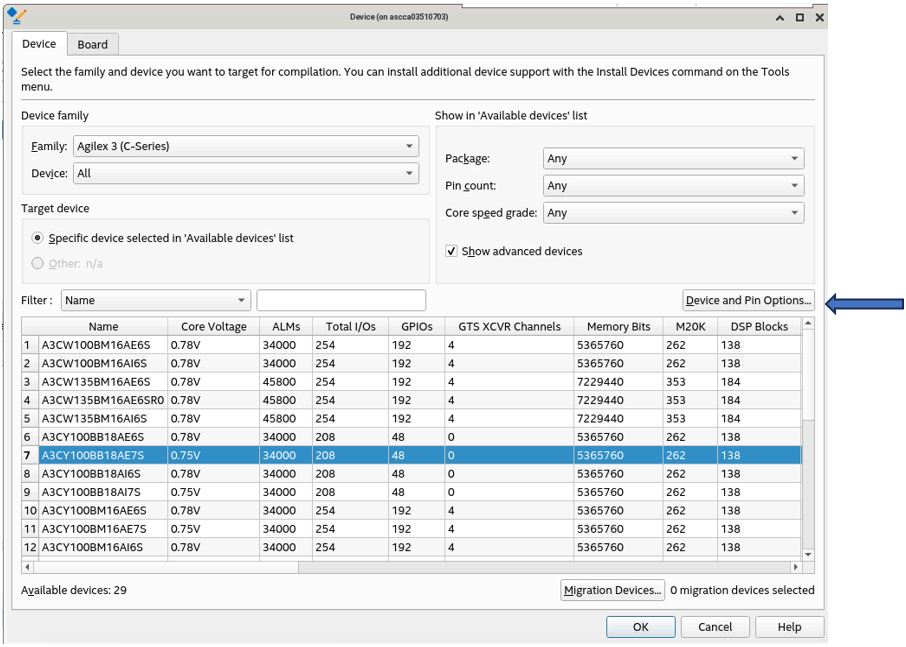Open the Device dropdown set to All
Image resolution: width=906 pixels, height=647 pixels.
point(246,173)
